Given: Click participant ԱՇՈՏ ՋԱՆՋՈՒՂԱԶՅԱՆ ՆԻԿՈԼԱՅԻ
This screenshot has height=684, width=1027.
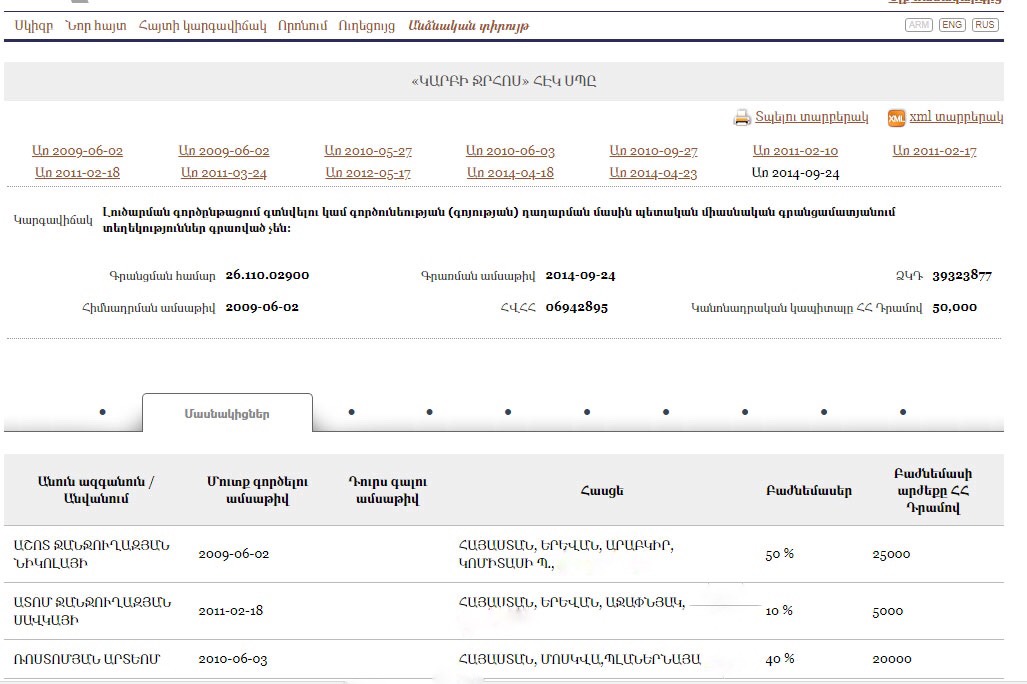Looking at the screenshot, I should click(x=92, y=554).
